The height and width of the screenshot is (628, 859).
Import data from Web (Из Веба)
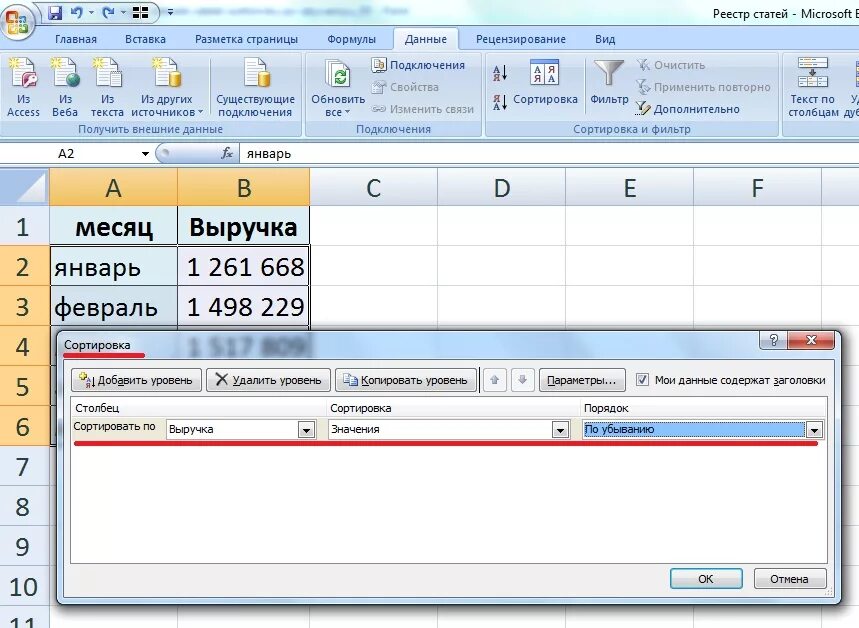pyautogui.click(x=65, y=88)
